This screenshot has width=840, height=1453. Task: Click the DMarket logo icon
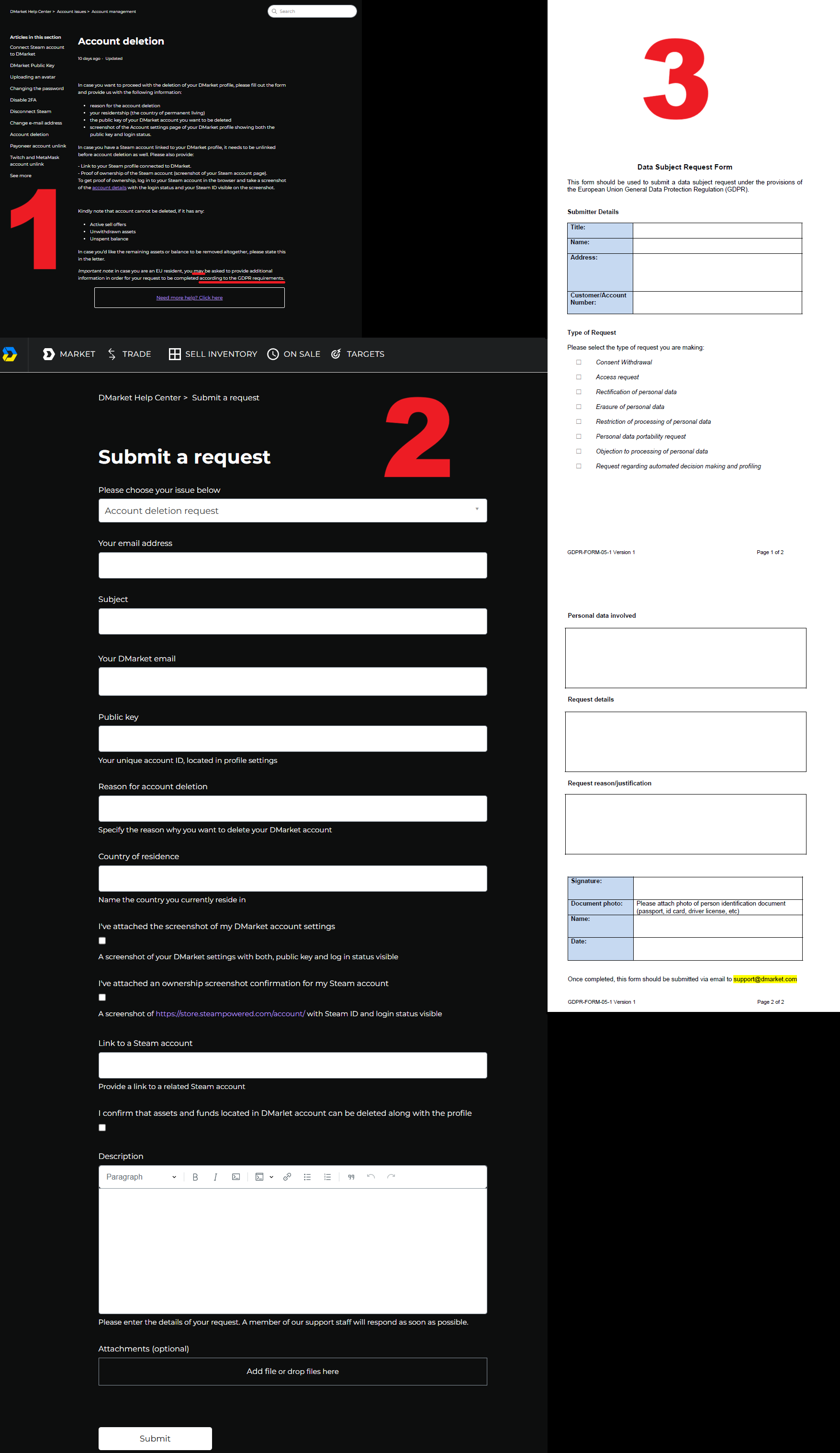(x=9, y=354)
